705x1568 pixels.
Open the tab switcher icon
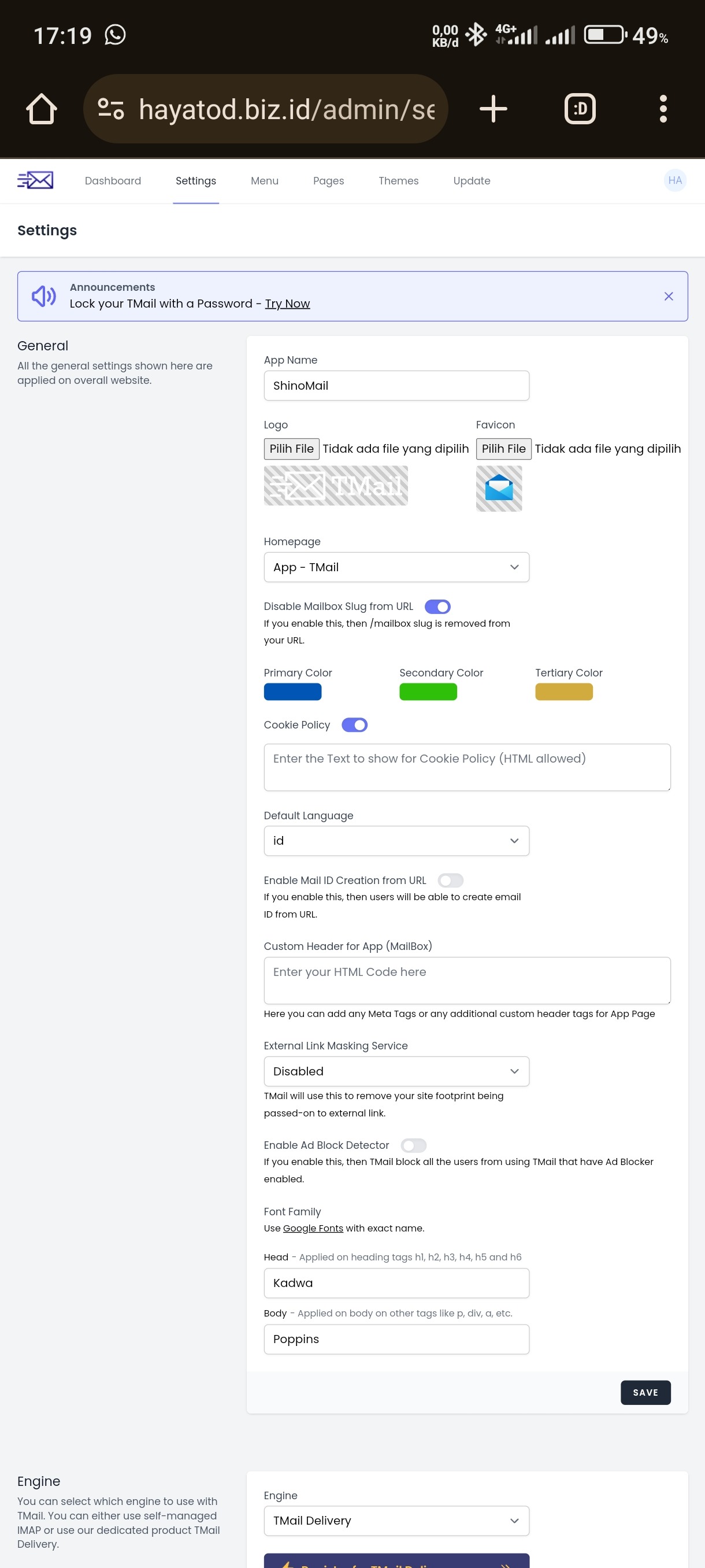[x=580, y=109]
